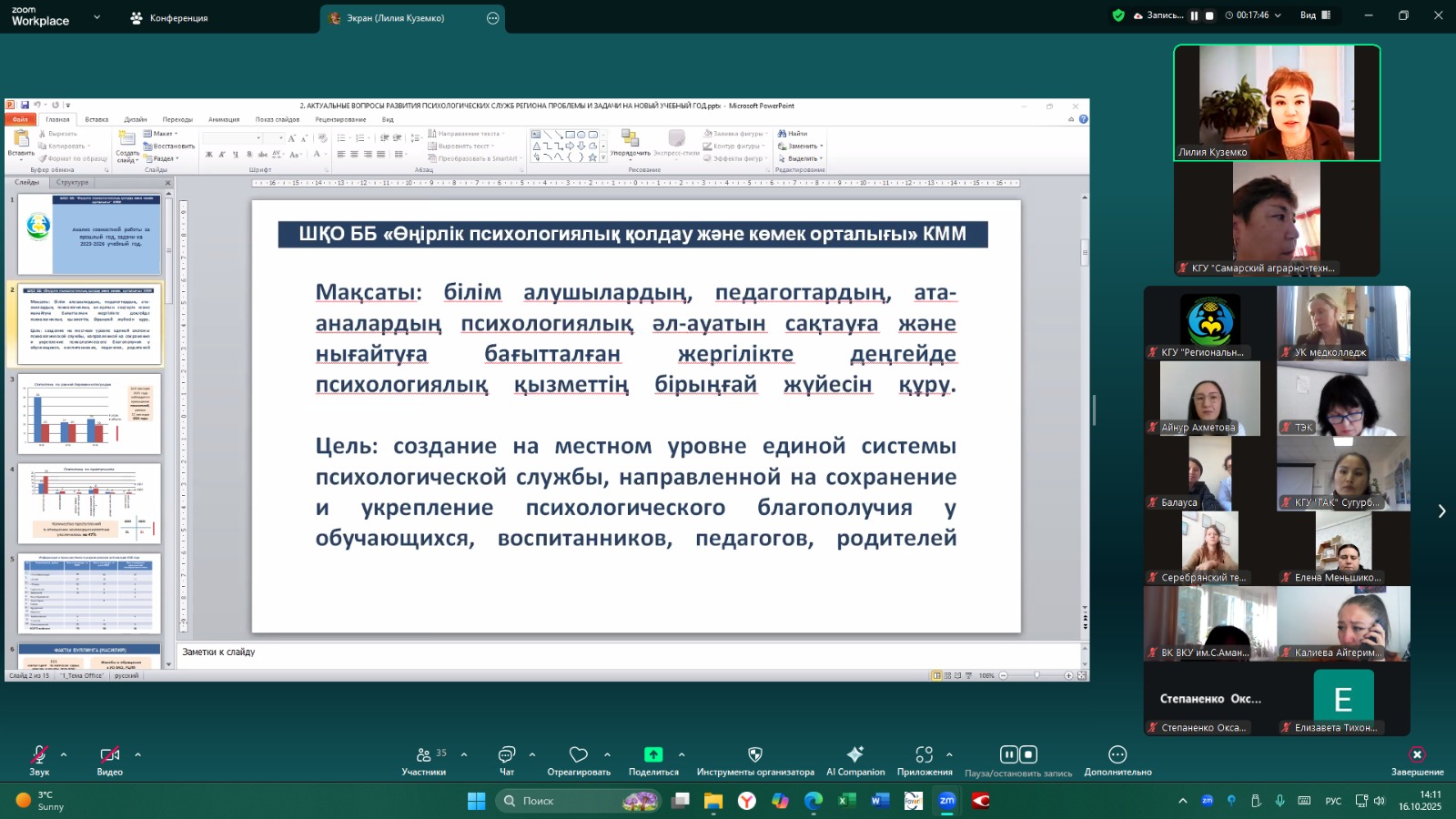Open the Participants (Участники) panel
1456x819 pixels.
pos(424,755)
